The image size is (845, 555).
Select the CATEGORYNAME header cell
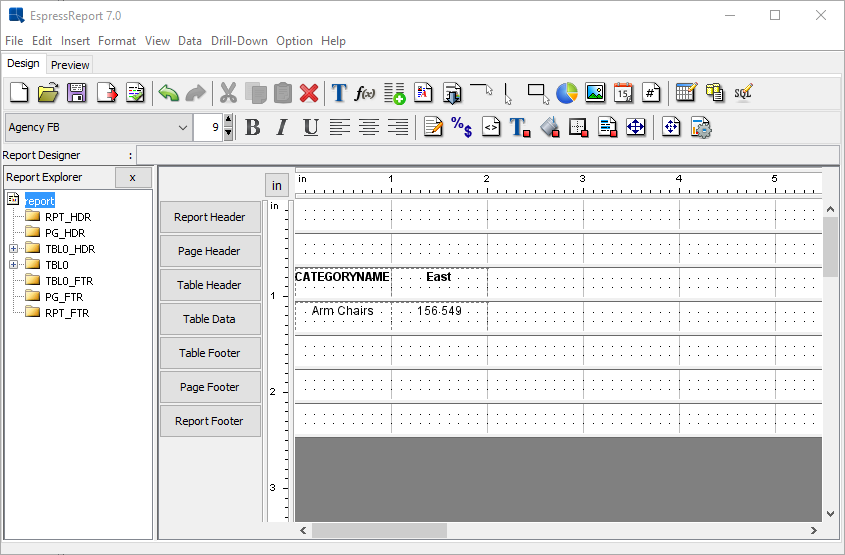tap(343, 282)
